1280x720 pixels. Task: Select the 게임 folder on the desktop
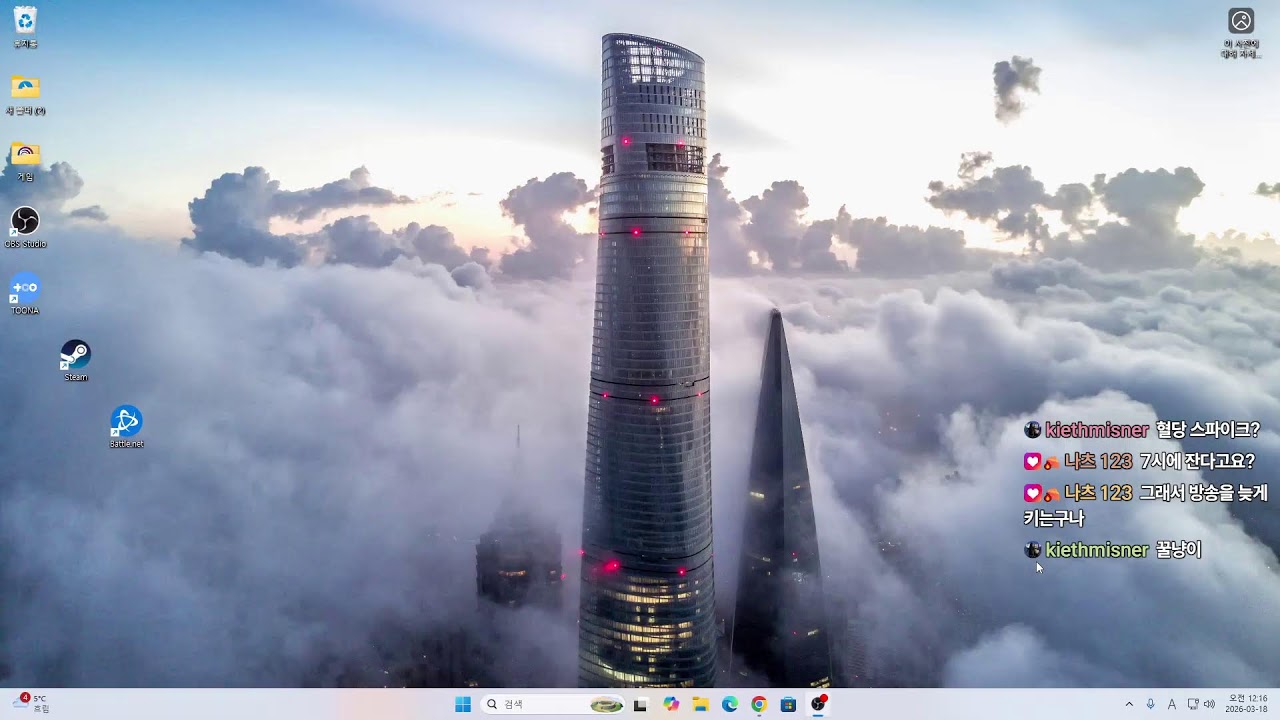coord(25,160)
